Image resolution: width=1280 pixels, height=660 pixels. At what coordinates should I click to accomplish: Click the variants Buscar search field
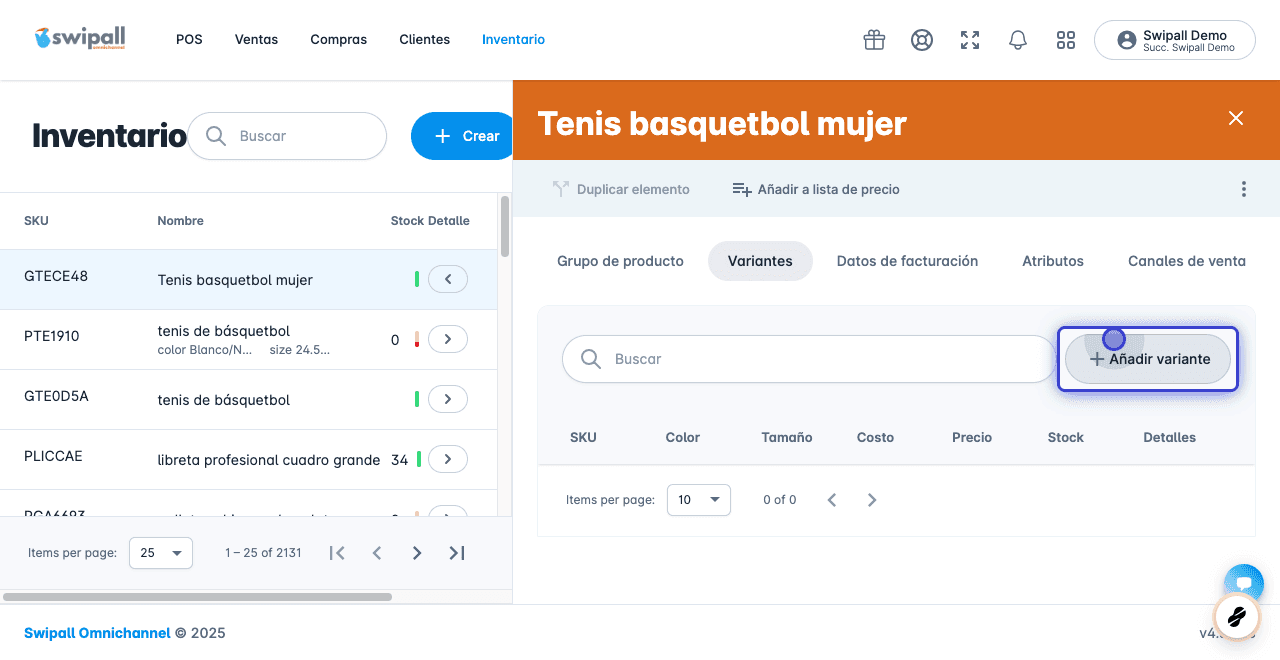pyautogui.click(x=809, y=359)
